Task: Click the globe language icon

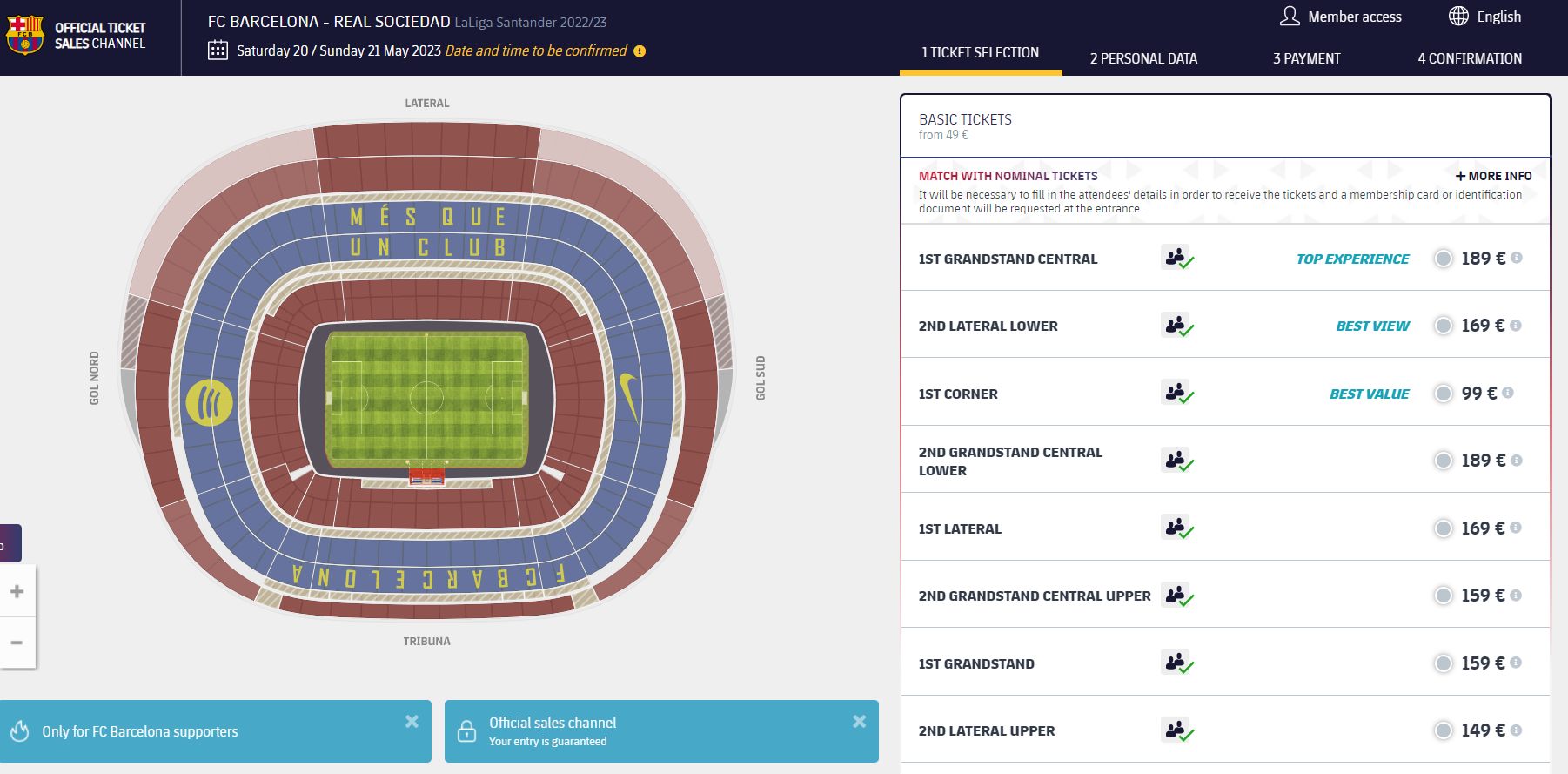Action: [1458, 17]
